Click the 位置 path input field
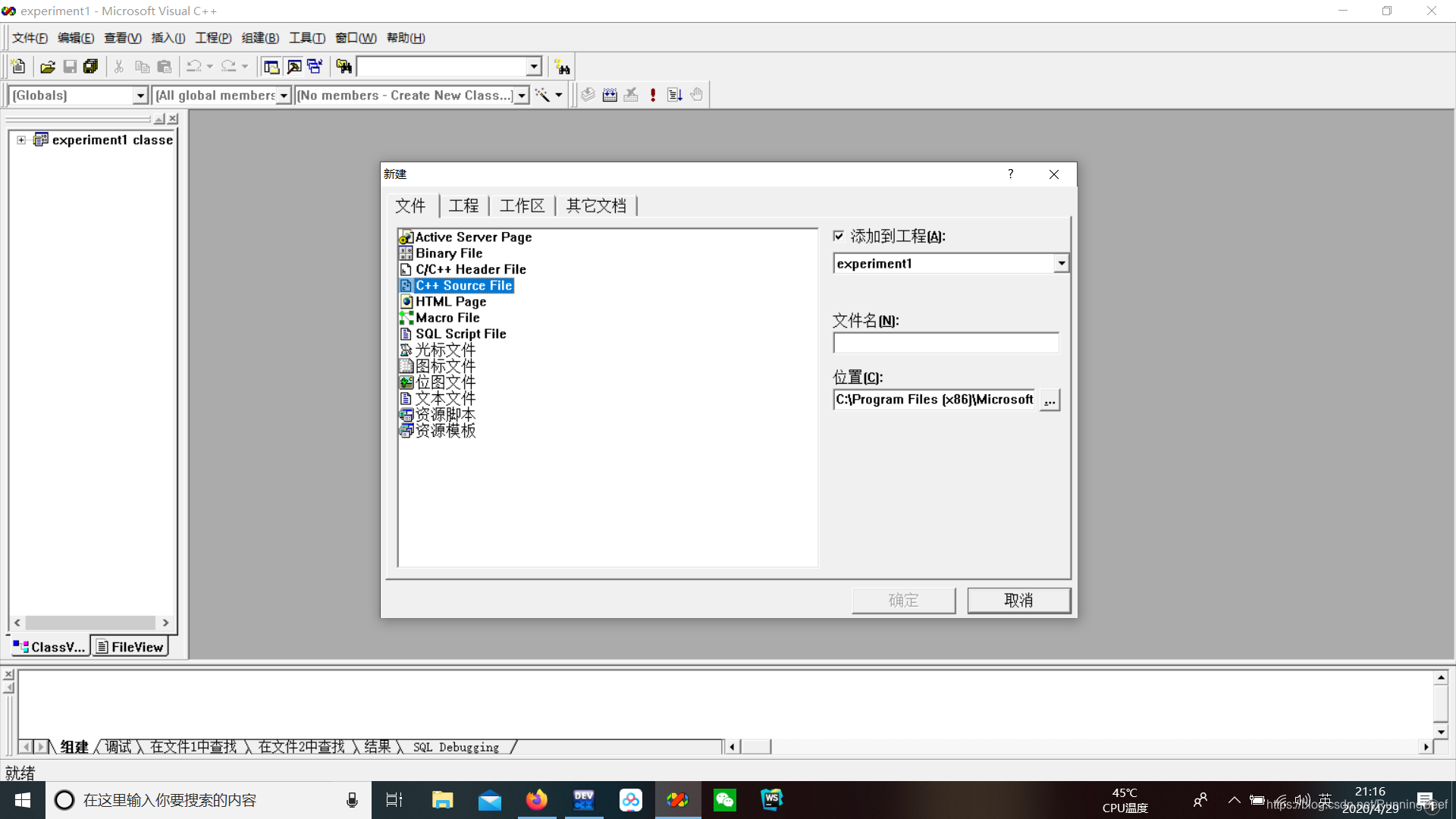Screen dimensions: 1456x819 [934, 400]
